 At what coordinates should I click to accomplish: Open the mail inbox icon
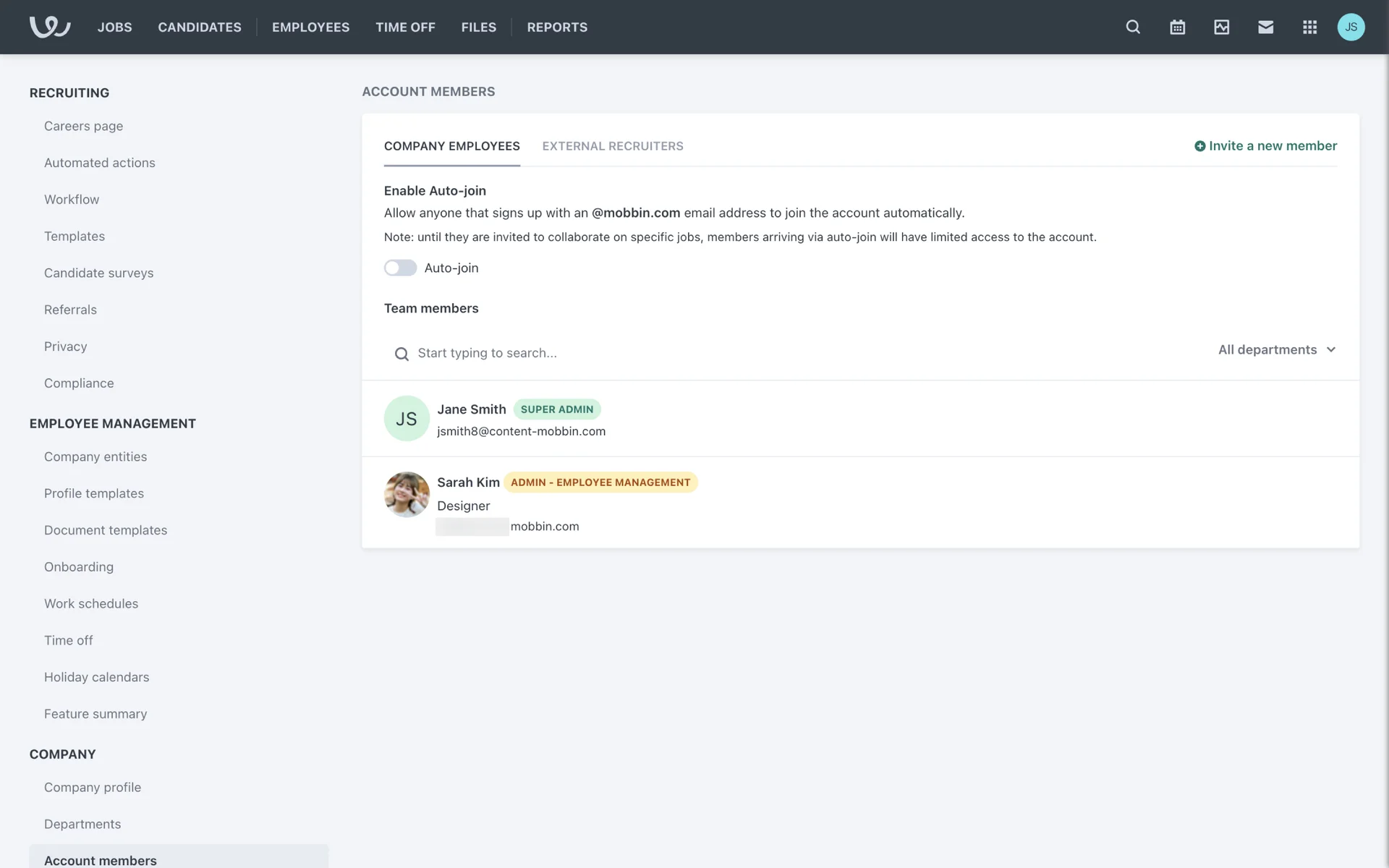pyautogui.click(x=1265, y=27)
